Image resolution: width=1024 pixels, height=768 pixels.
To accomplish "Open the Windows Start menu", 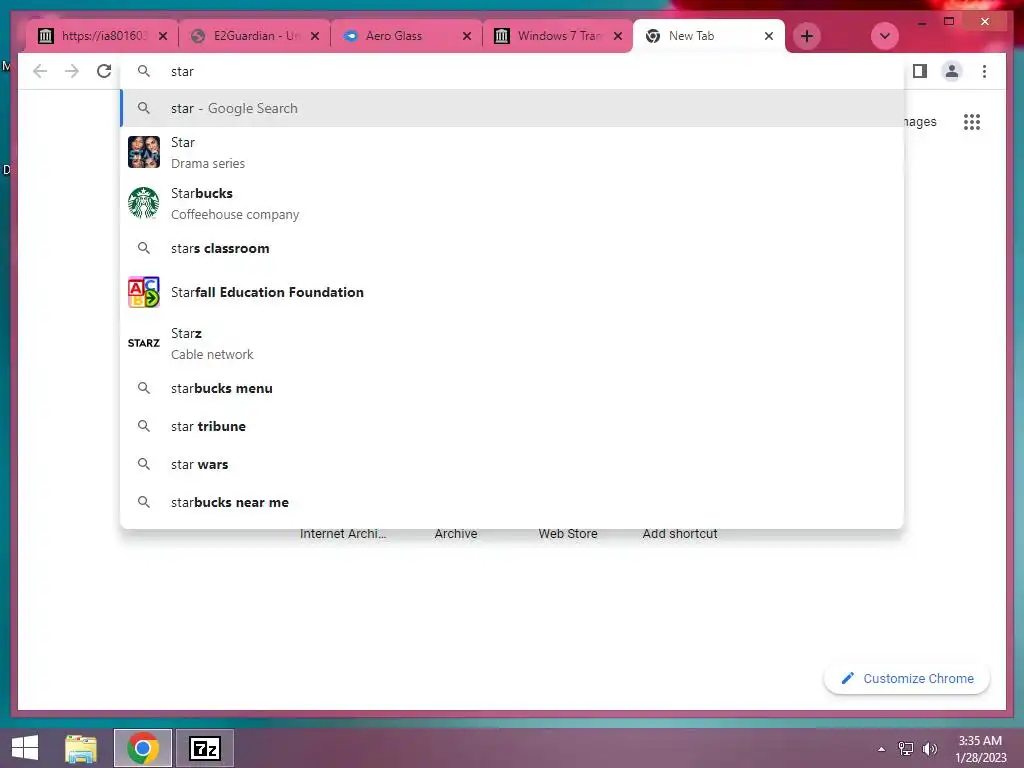I will [25, 748].
